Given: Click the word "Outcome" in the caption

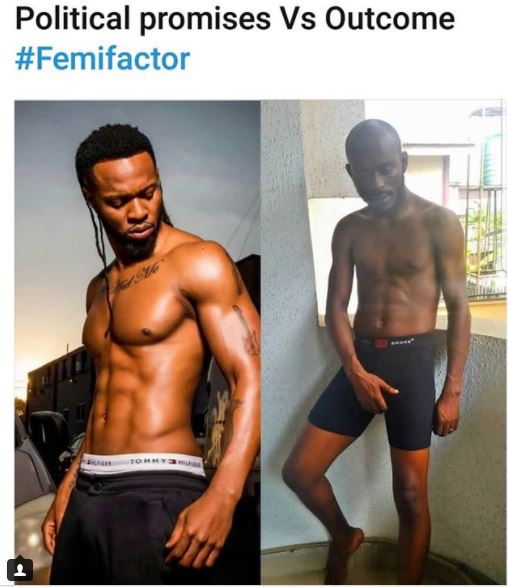Looking at the screenshot, I should click(390, 18).
